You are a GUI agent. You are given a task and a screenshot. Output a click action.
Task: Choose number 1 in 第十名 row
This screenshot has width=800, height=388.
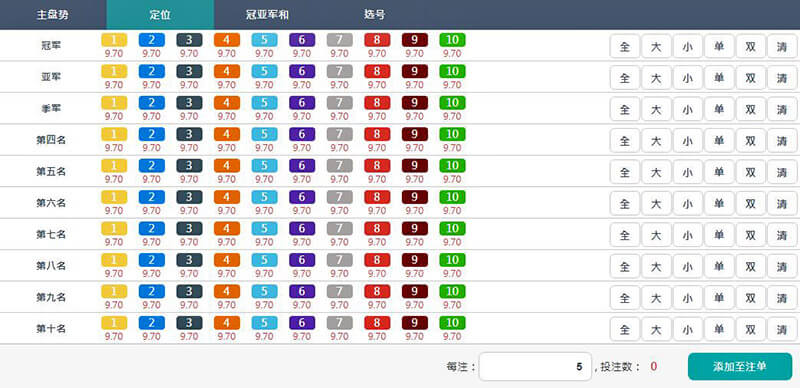(114, 323)
